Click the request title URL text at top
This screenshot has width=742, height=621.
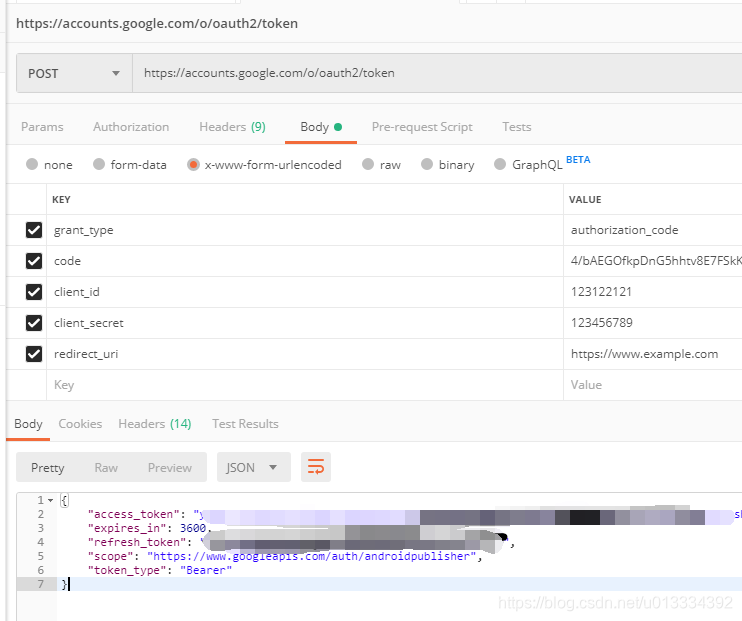click(157, 23)
